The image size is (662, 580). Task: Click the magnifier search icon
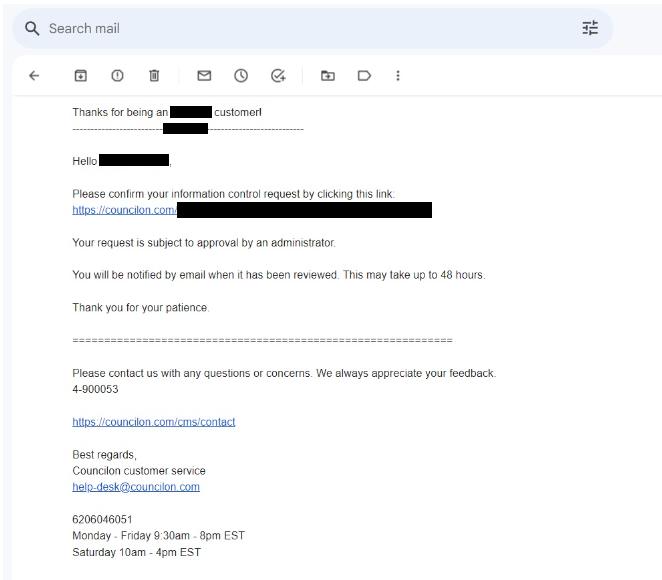coord(32,29)
